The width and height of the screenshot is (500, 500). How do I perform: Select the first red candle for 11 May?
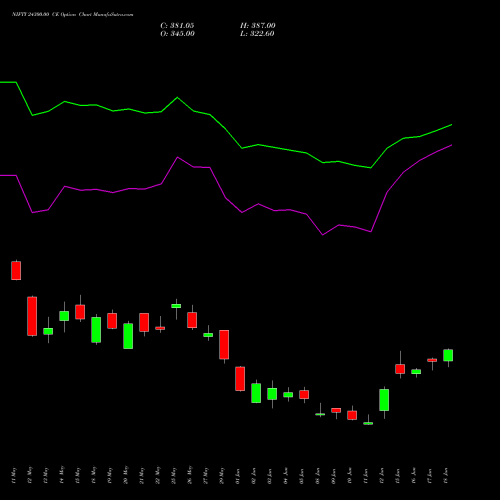click(16, 270)
